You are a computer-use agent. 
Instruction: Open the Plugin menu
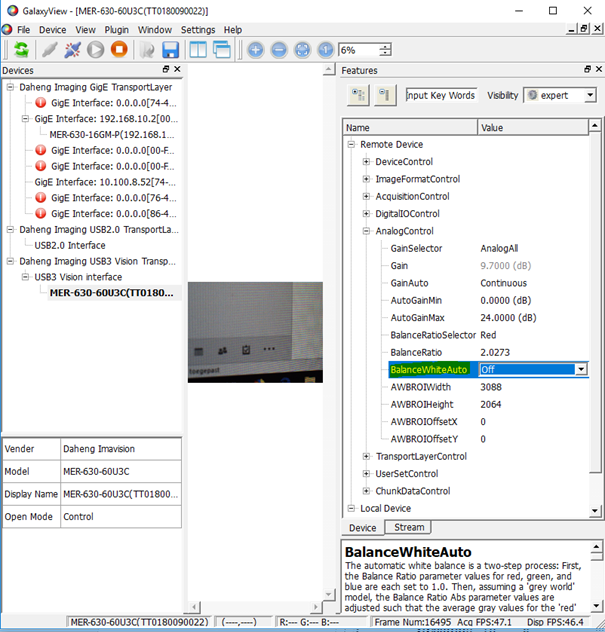tap(115, 30)
